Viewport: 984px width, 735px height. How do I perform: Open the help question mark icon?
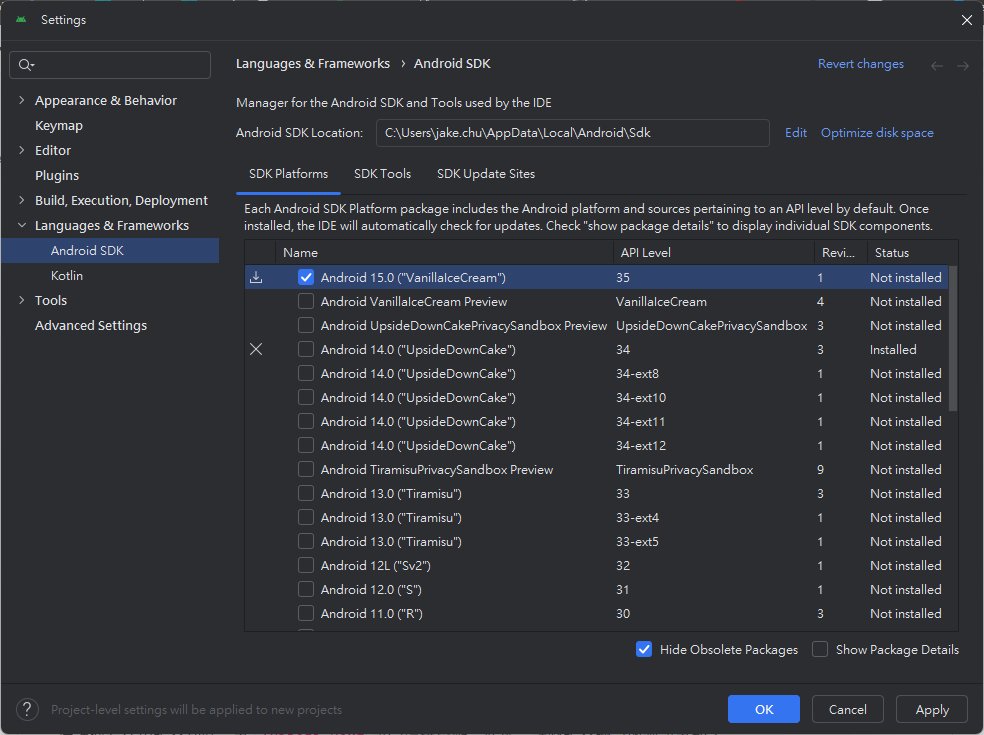(27, 709)
